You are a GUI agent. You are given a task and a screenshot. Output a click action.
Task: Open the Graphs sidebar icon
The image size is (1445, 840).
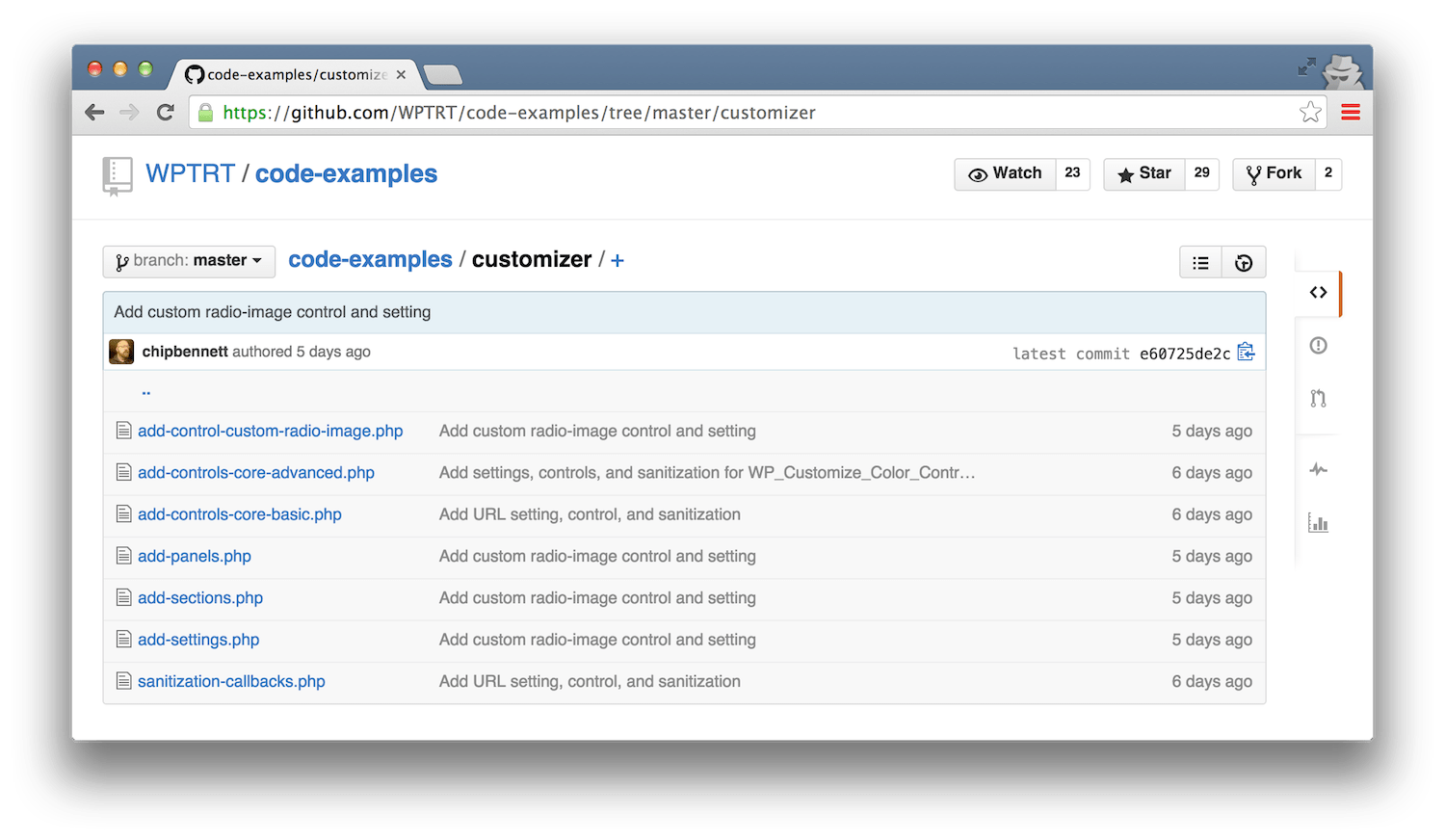tap(1318, 523)
